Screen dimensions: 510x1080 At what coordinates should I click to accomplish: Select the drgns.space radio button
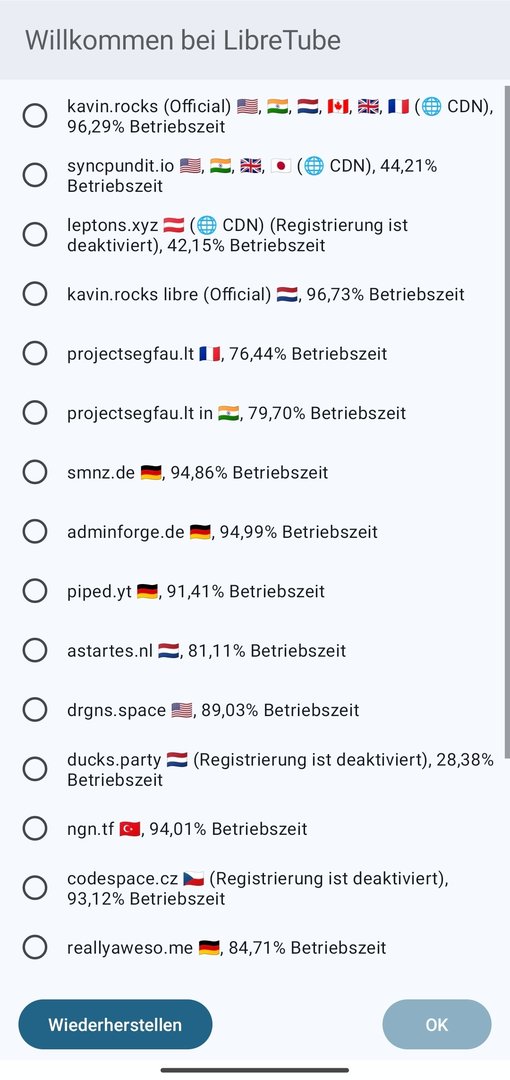(x=34, y=709)
